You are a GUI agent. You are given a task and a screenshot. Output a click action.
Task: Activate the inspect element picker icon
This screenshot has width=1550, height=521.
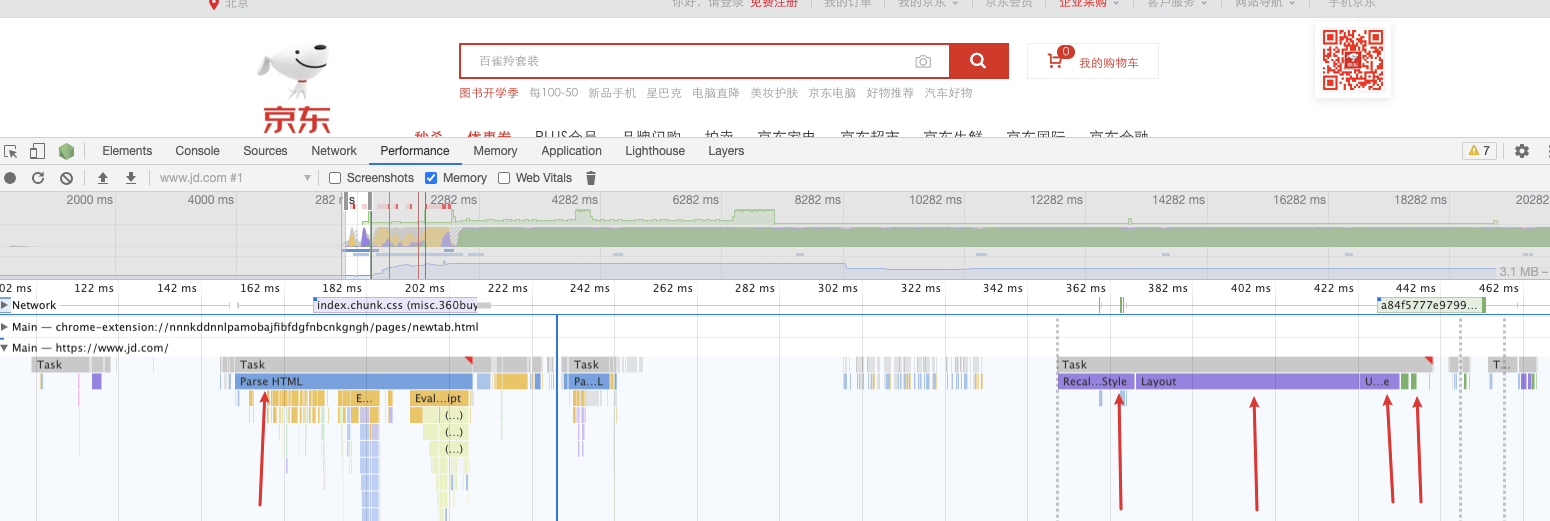click(11, 151)
